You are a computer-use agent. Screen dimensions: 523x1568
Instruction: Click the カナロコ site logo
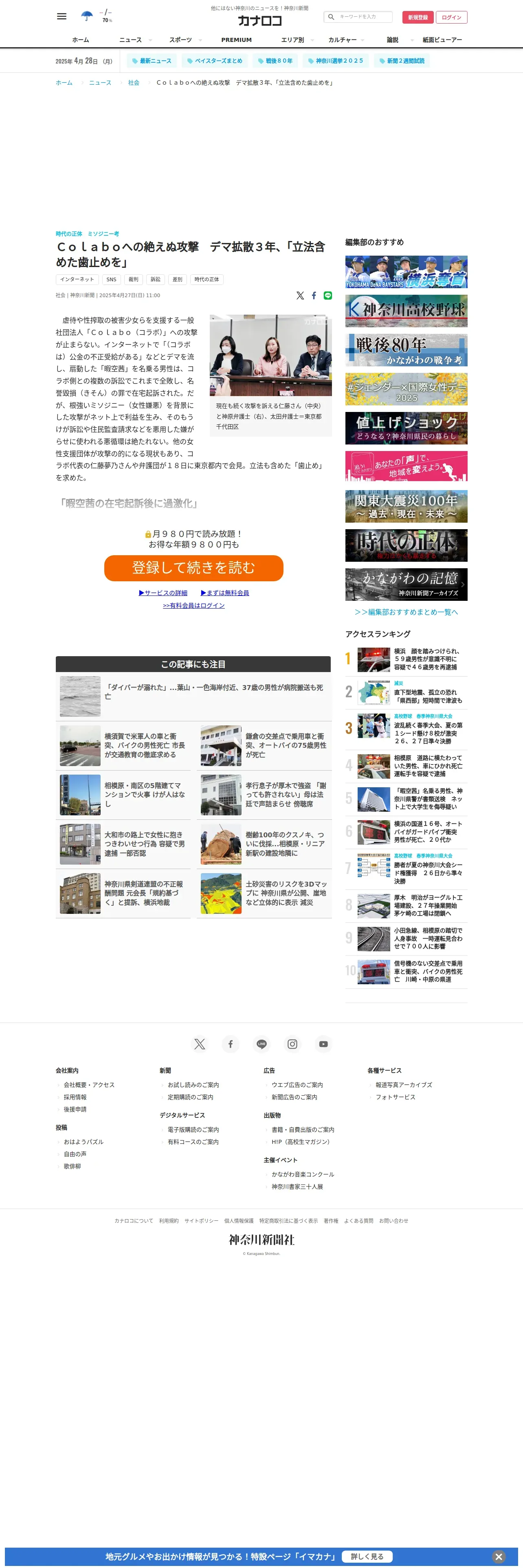click(x=260, y=21)
